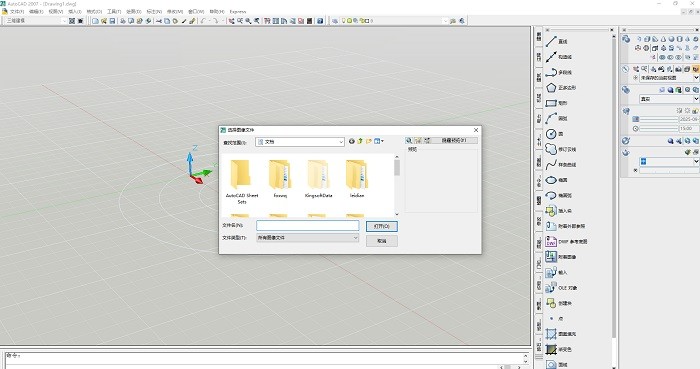The height and width of the screenshot is (369, 700).
Task: Select the DWF Underlay tool
Action: pyautogui.click(x=566, y=241)
